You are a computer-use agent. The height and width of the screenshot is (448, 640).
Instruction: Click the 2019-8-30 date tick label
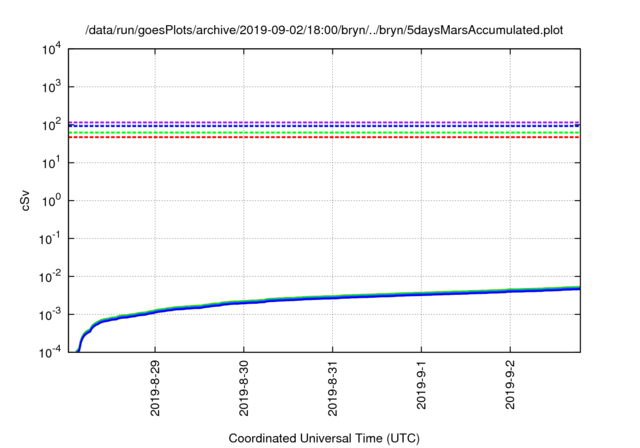(x=244, y=388)
